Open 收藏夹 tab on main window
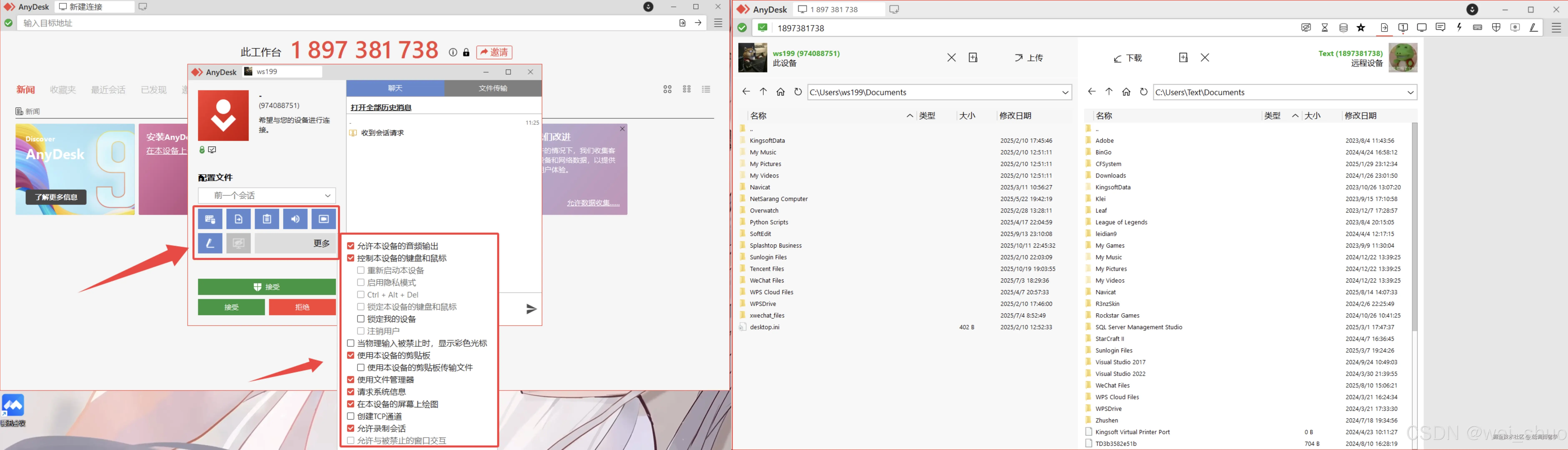 coord(63,90)
